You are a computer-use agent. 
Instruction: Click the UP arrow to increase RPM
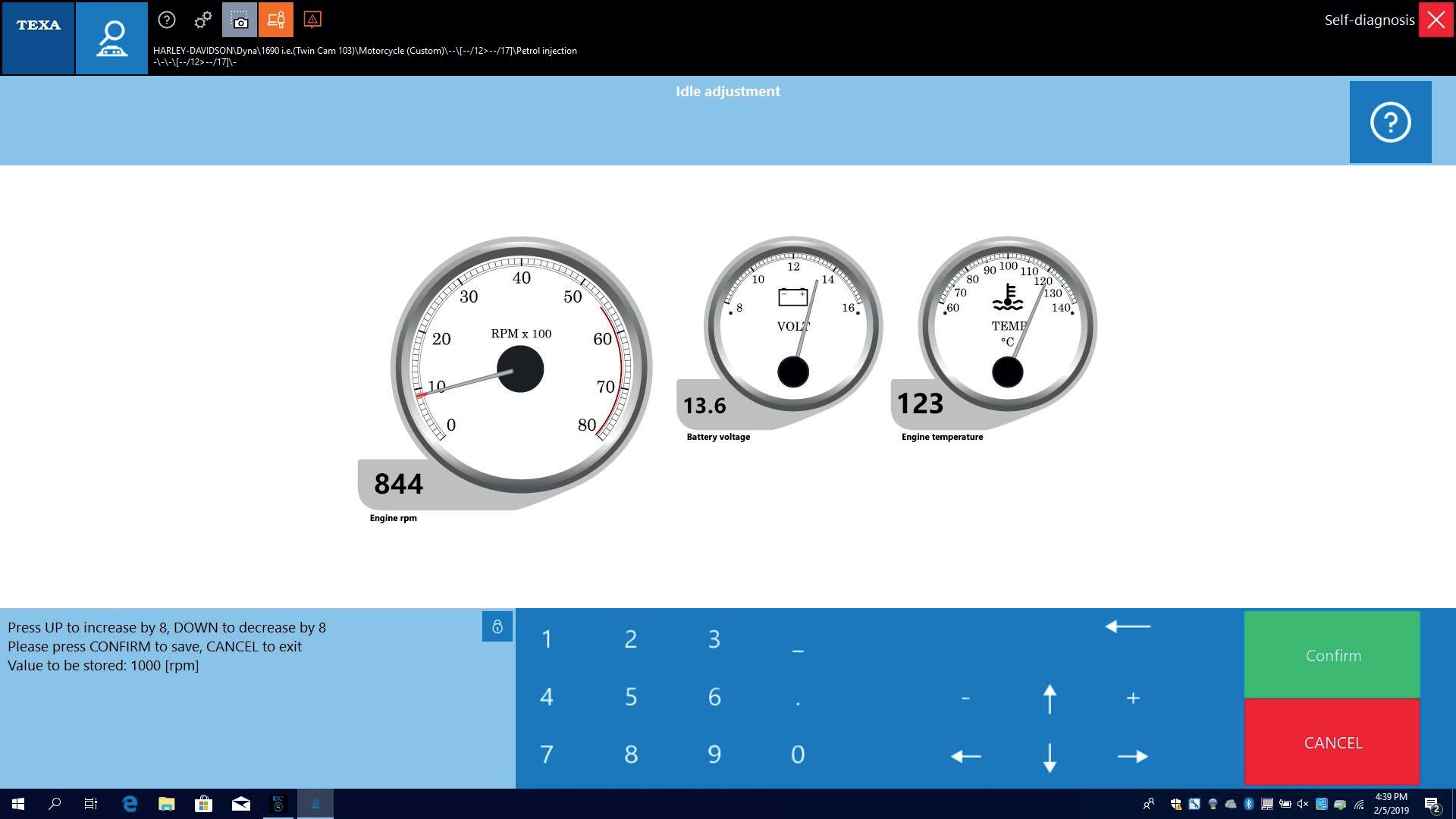coord(1048,697)
